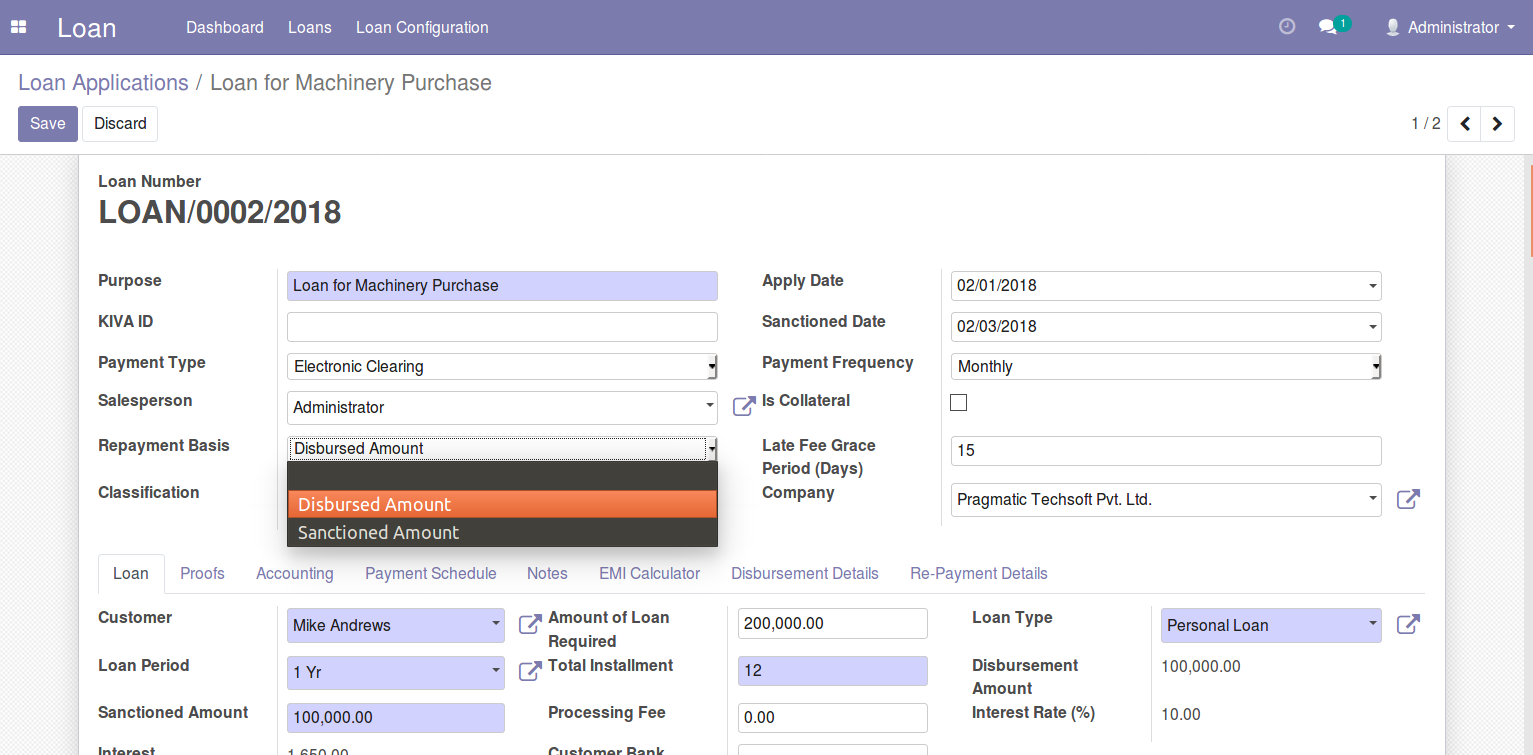Click the LOAN/0002/2018 number heading

(x=220, y=213)
